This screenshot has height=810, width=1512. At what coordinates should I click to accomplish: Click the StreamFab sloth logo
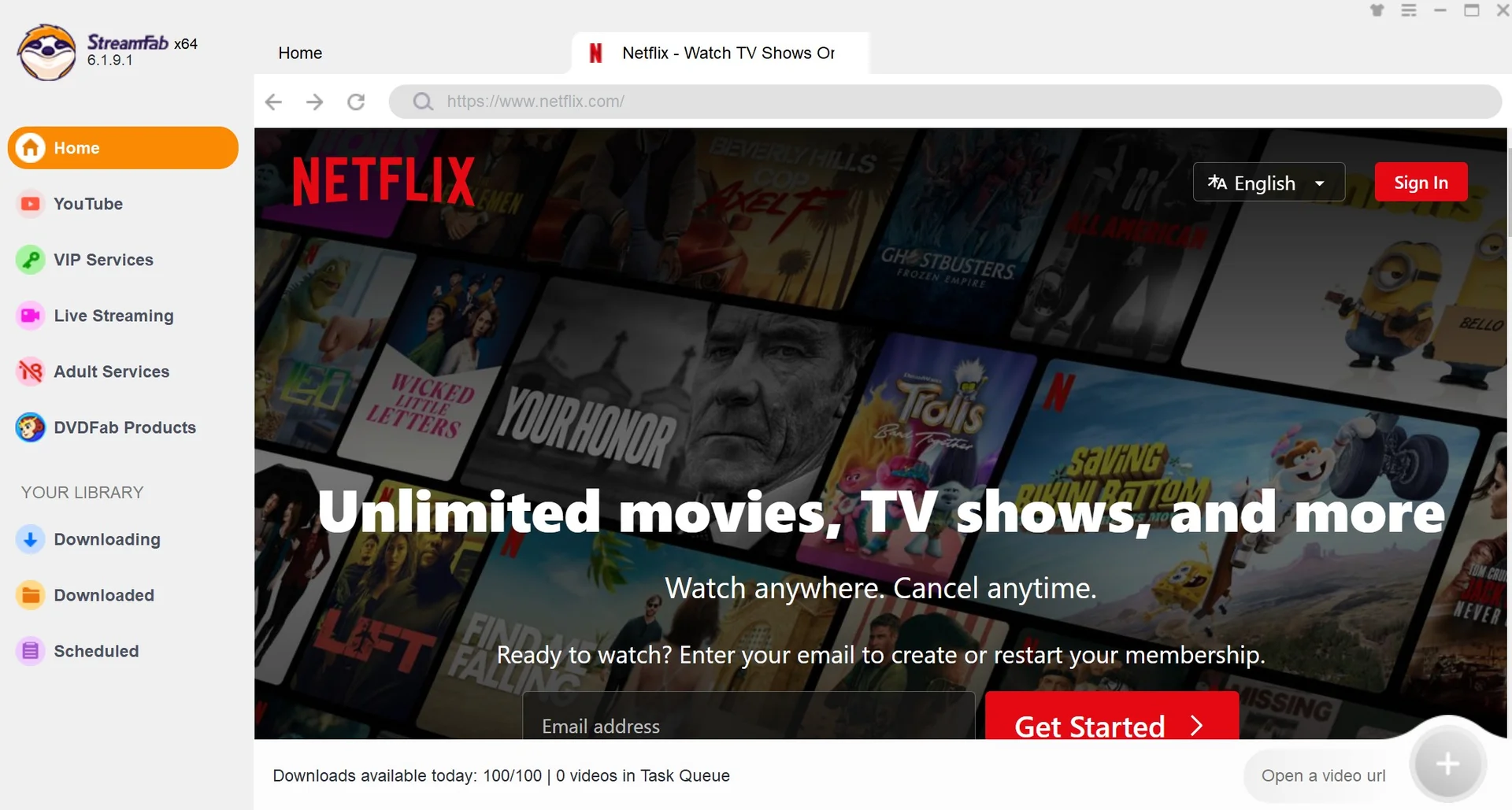point(47,52)
